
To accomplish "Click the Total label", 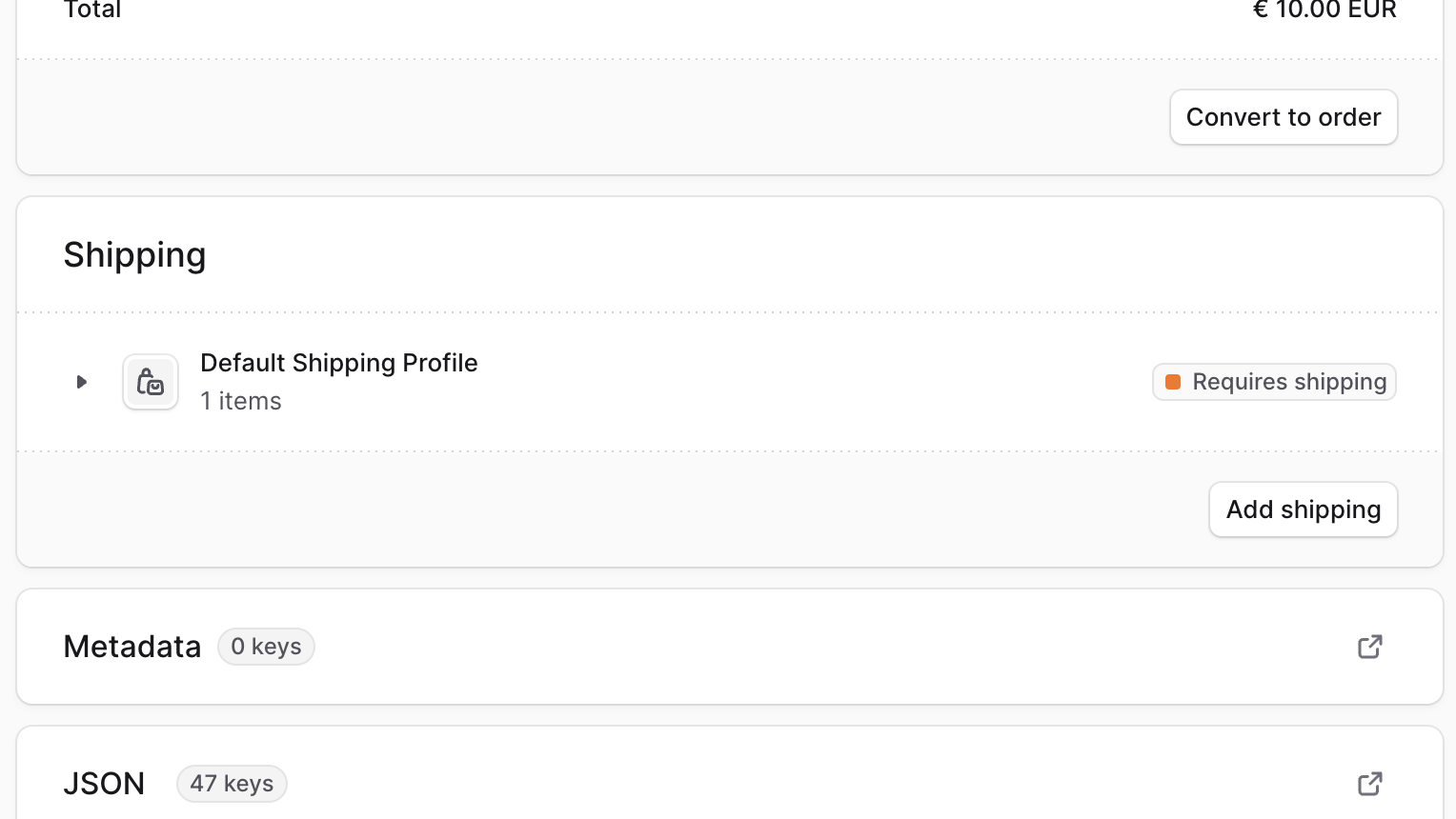I will (92, 10).
